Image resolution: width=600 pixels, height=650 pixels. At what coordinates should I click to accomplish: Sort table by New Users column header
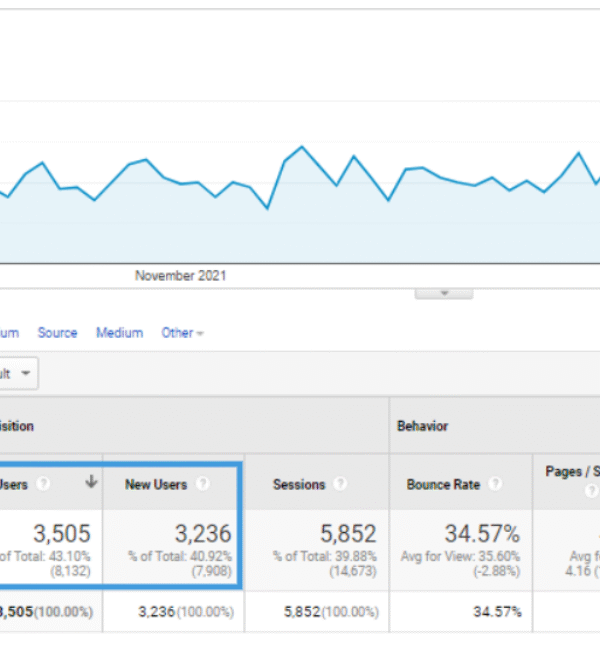(156, 484)
